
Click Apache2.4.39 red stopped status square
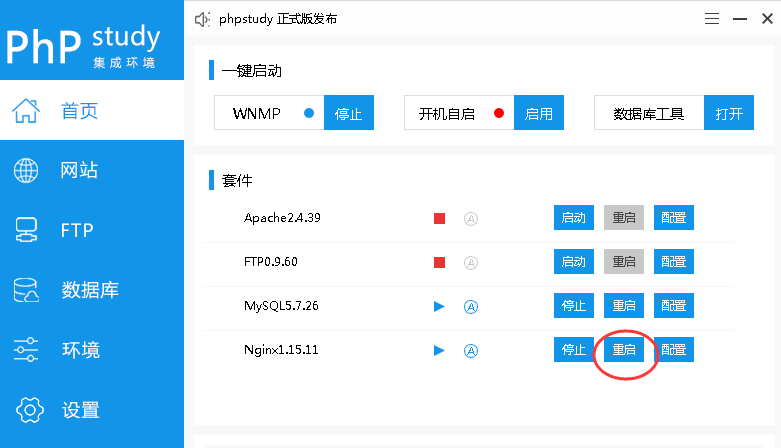click(x=439, y=218)
